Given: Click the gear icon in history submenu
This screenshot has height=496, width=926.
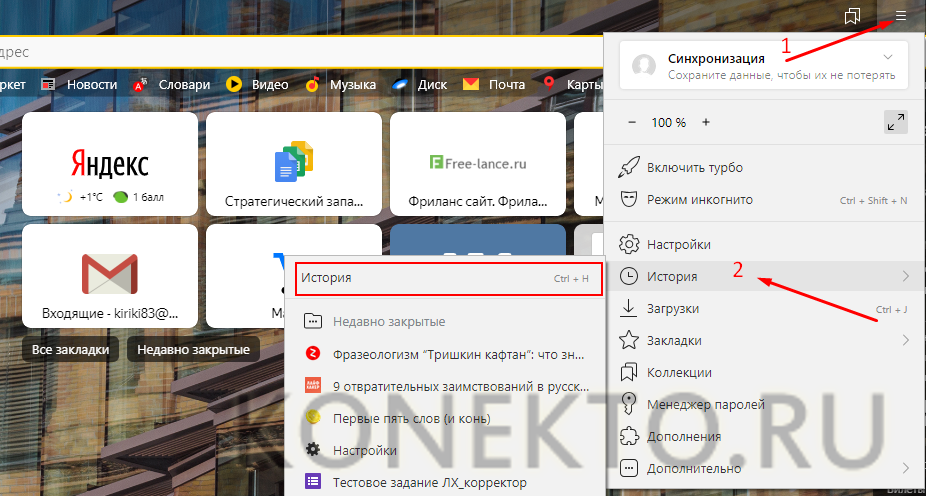Looking at the screenshot, I should (x=312, y=450).
